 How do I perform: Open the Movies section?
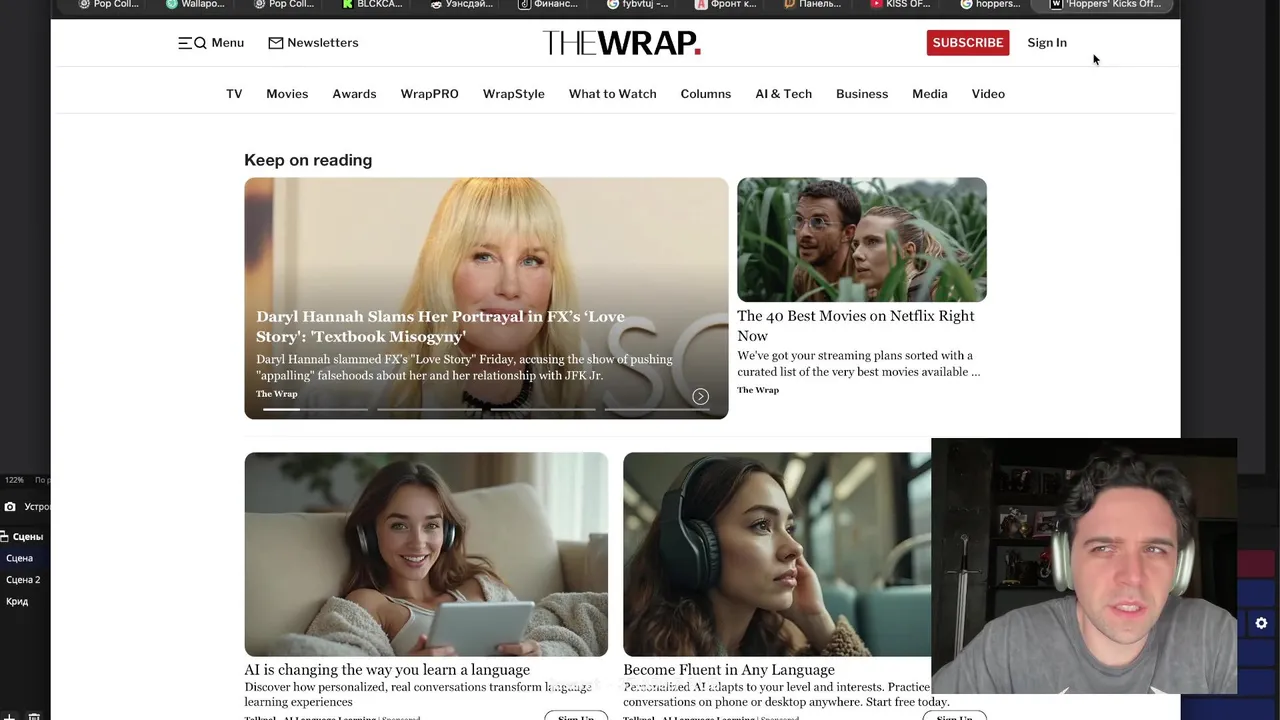point(287,94)
